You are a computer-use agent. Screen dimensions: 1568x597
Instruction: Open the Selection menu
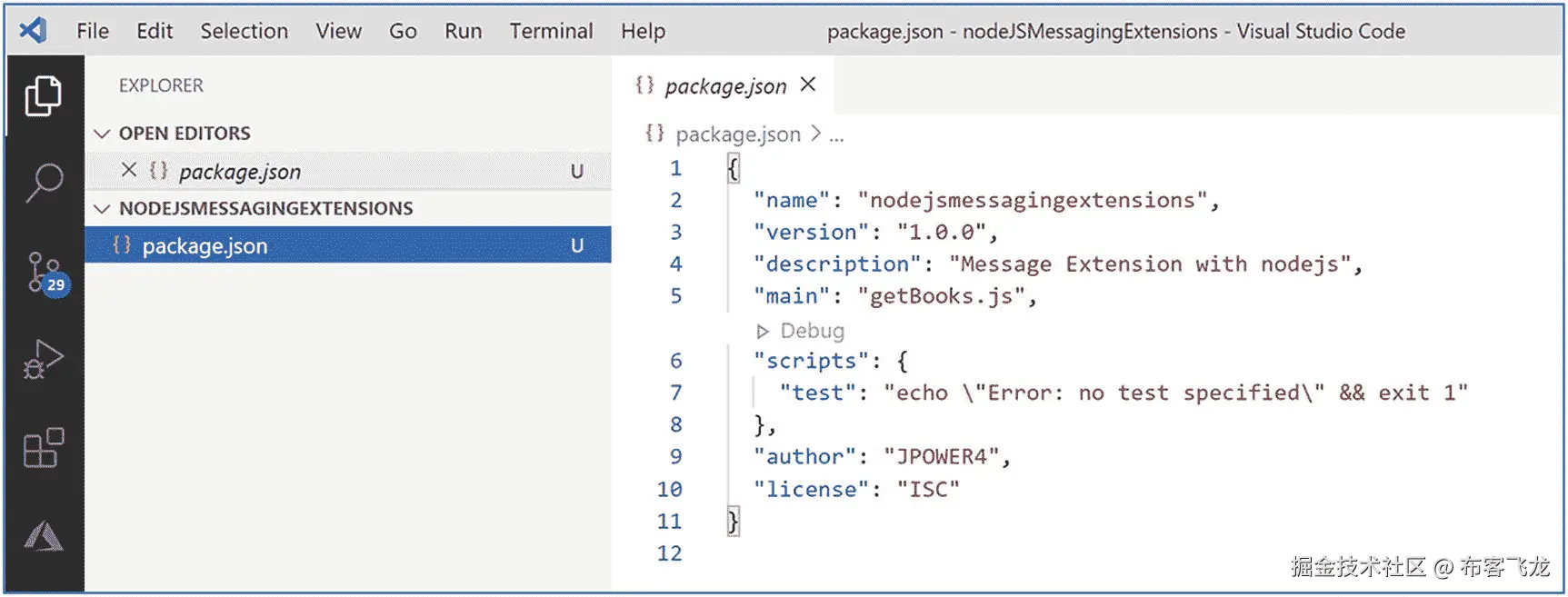pos(244,31)
